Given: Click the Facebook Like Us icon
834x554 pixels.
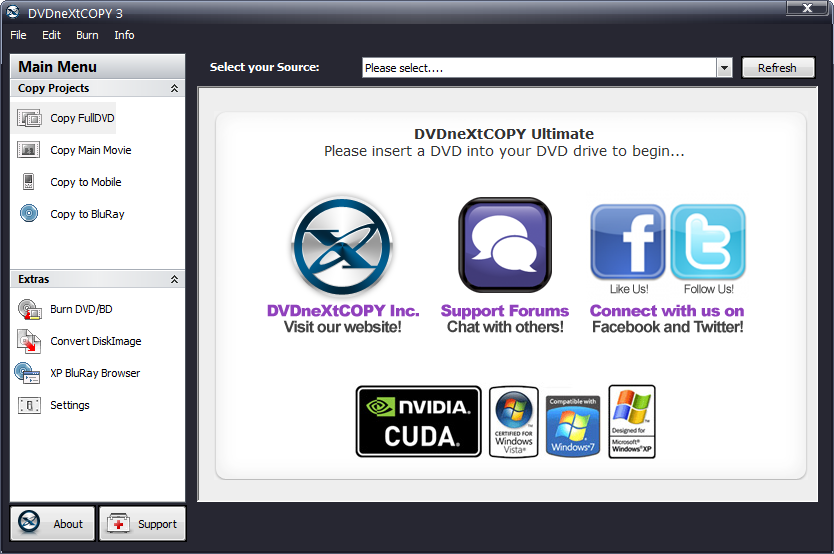Looking at the screenshot, I should 628,242.
